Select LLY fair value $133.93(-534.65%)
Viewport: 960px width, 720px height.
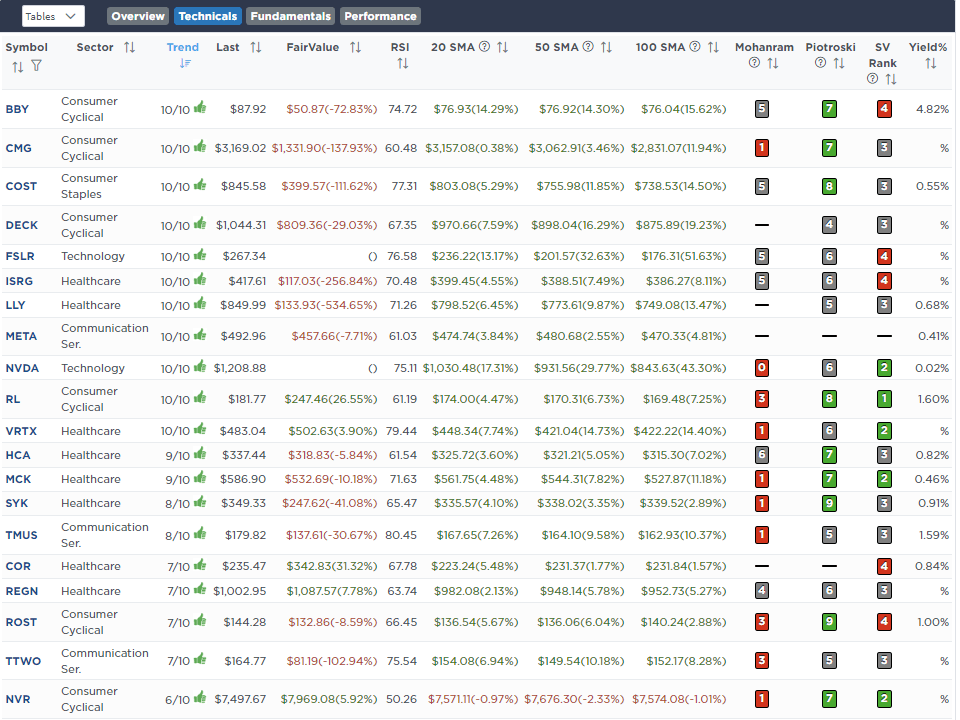(x=326, y=305)
